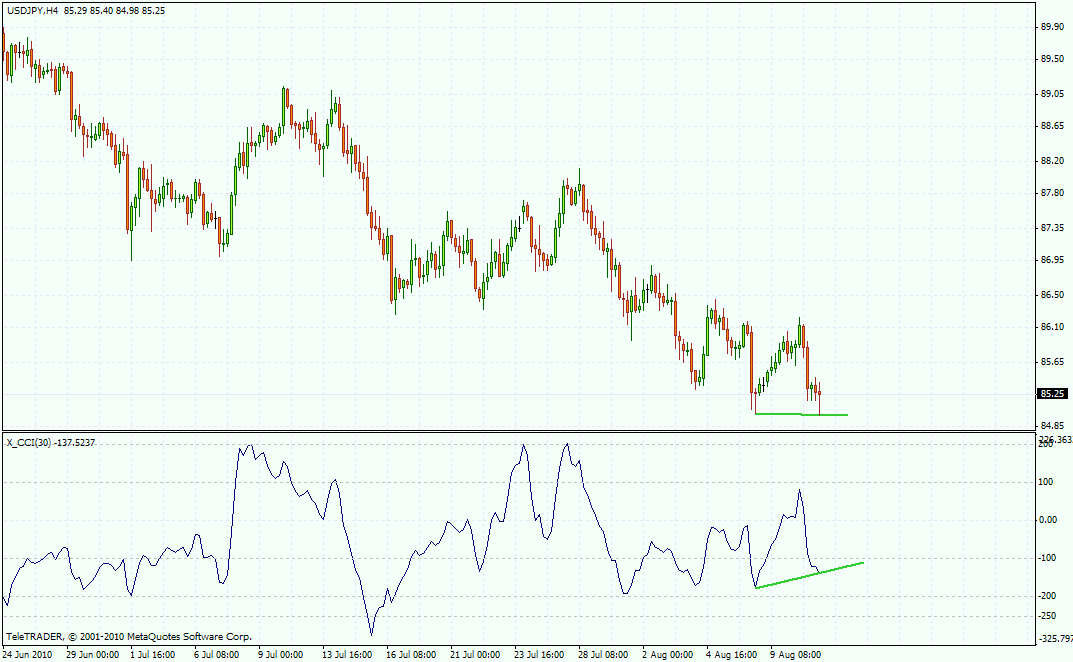This screenshot has width=1073, height=662.
Task: Click the last candlestick on the price chart
Action: (820, 395)
